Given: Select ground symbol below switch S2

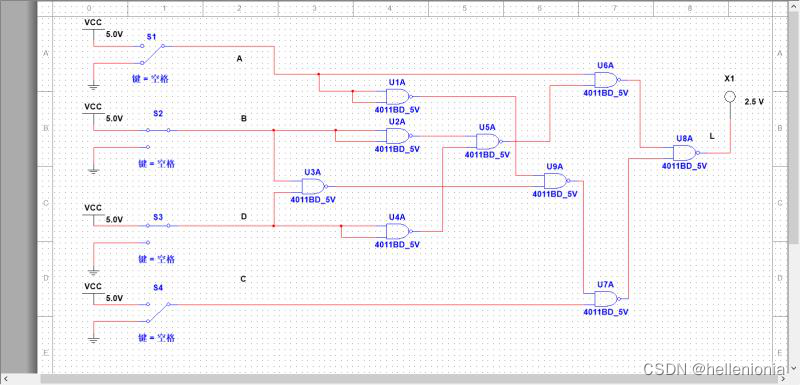Looking at the screenshot, I should [x=93, y=171].
